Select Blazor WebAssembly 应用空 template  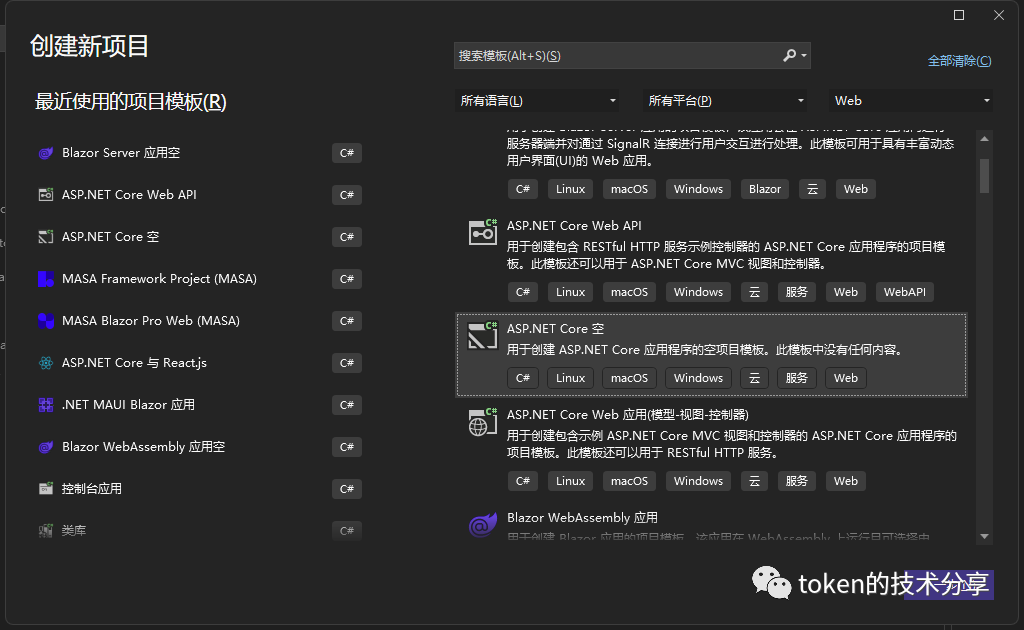tap(199, 447)
